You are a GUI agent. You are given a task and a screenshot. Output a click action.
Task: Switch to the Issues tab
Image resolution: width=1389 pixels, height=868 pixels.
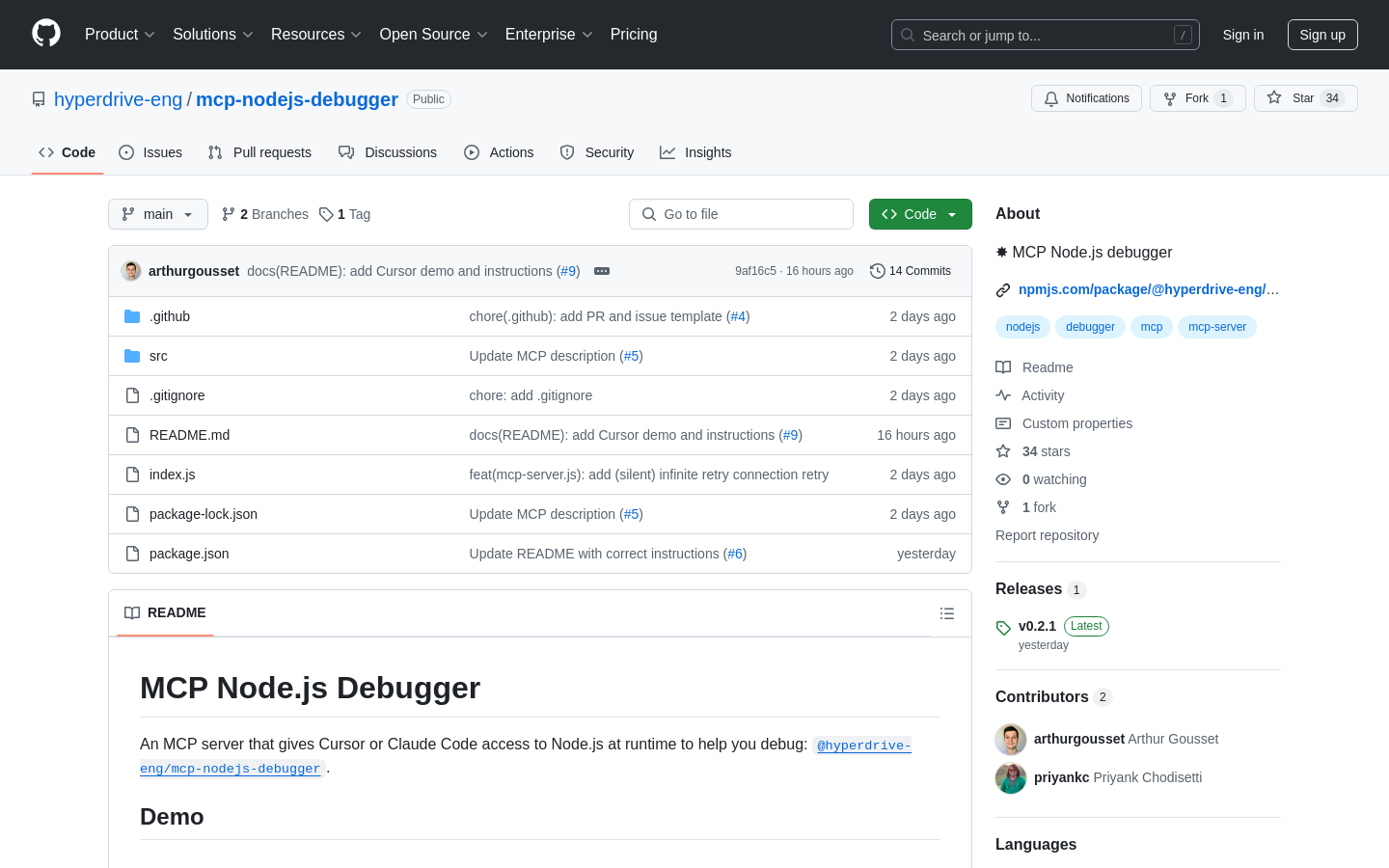point(150,152)
